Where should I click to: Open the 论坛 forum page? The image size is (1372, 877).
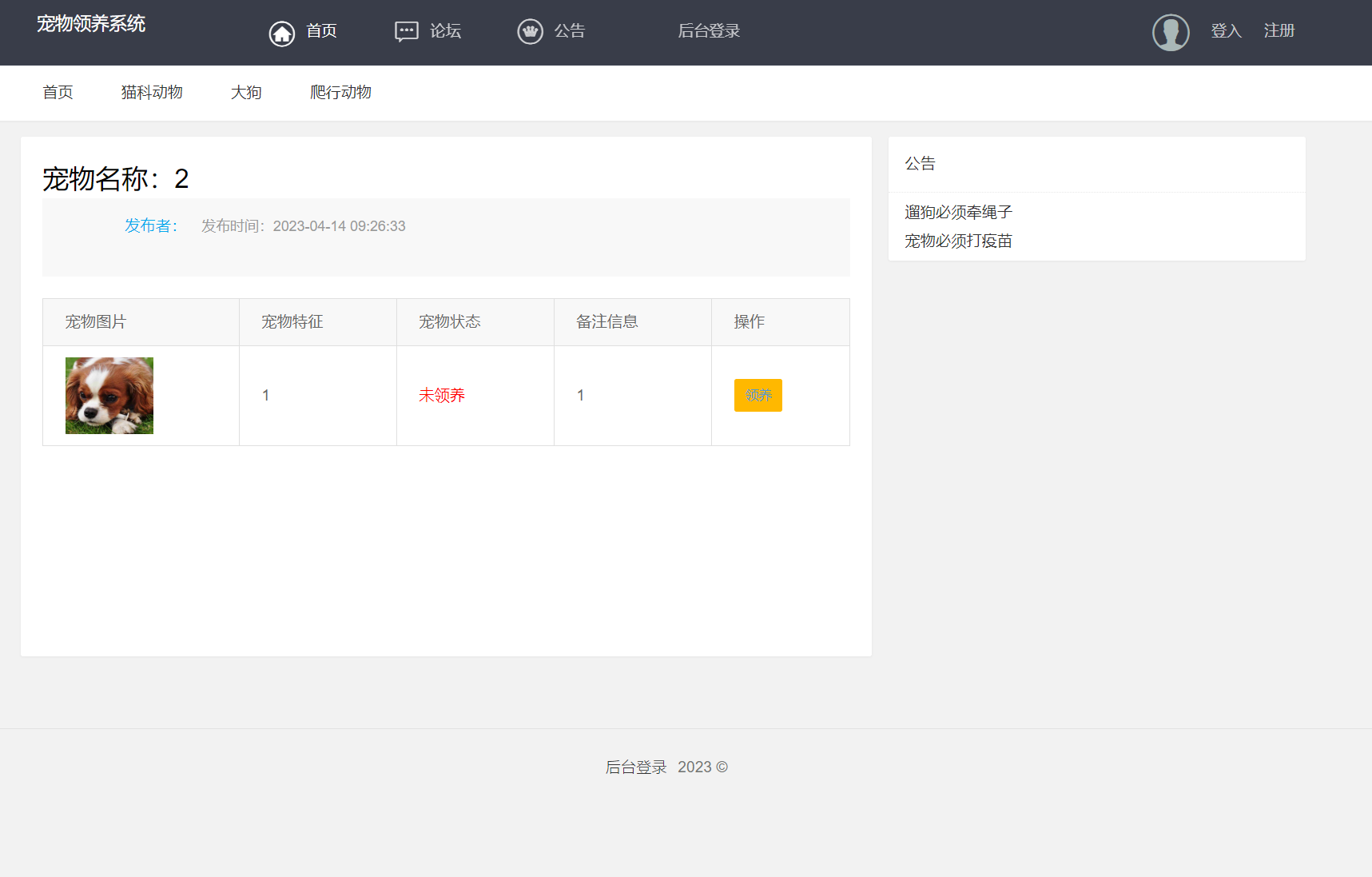(445, 31)
